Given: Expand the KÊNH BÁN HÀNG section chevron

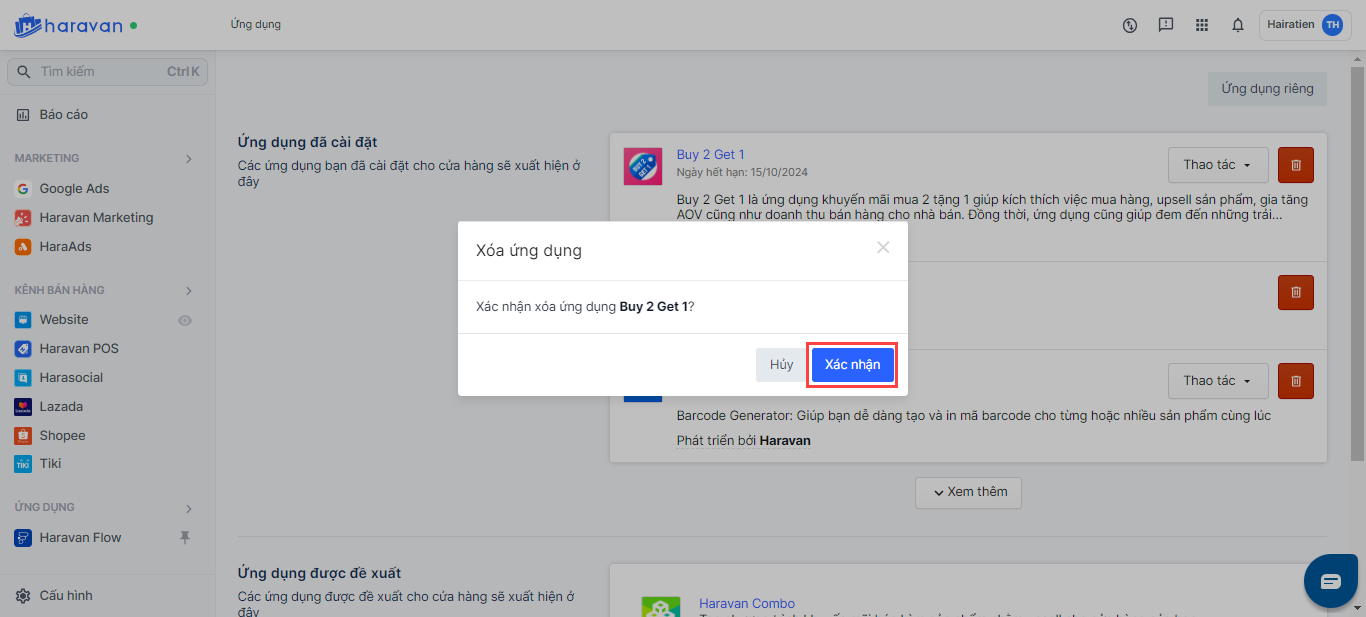Looking at the screenshot, I should pos(189,291).
